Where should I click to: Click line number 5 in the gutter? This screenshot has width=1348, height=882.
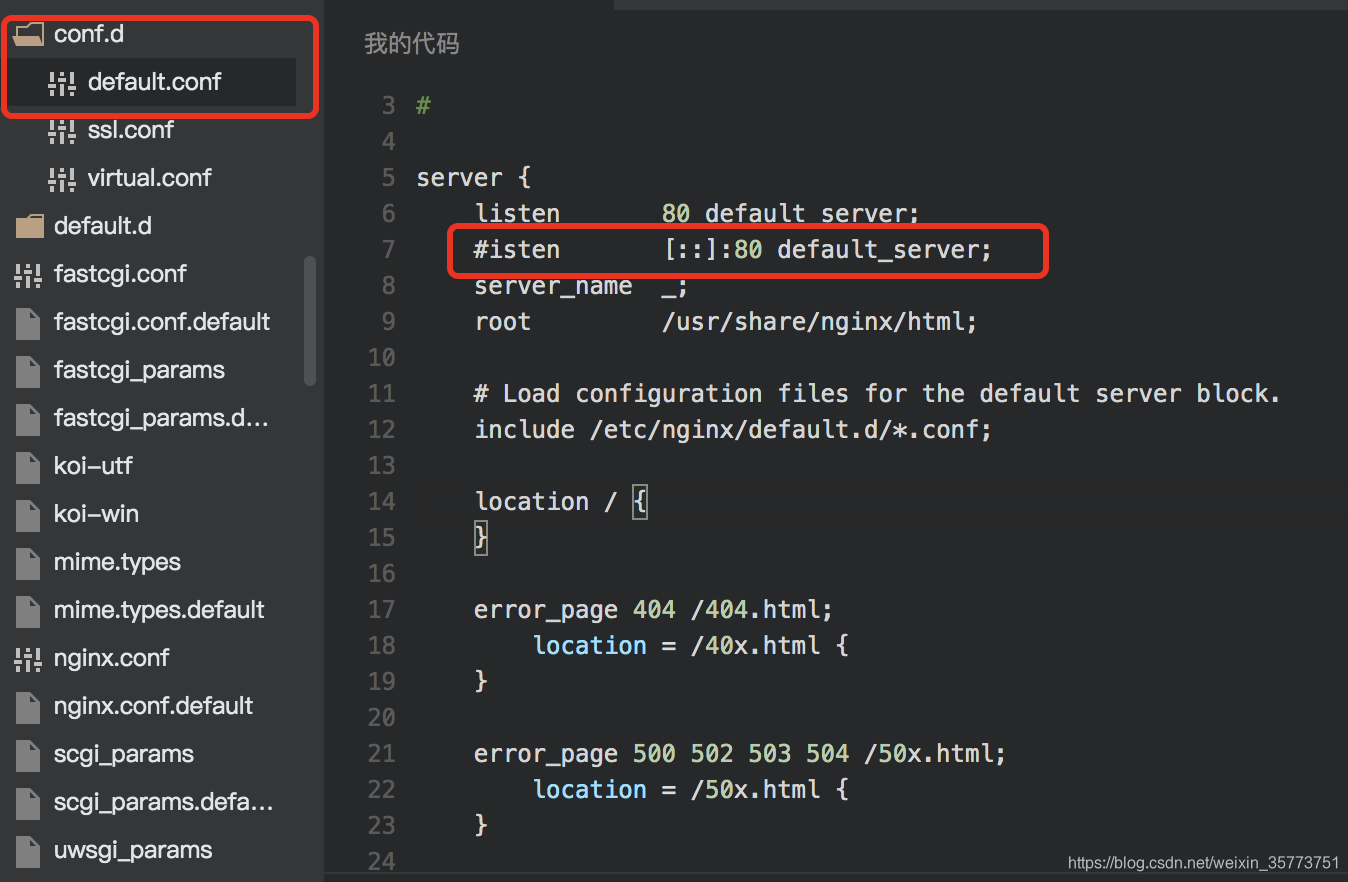[388, 178]
